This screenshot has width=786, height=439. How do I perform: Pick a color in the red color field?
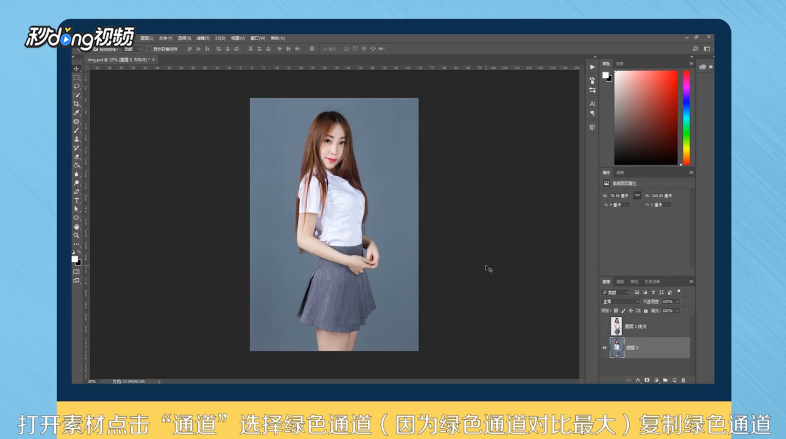[x=646, y=117]
